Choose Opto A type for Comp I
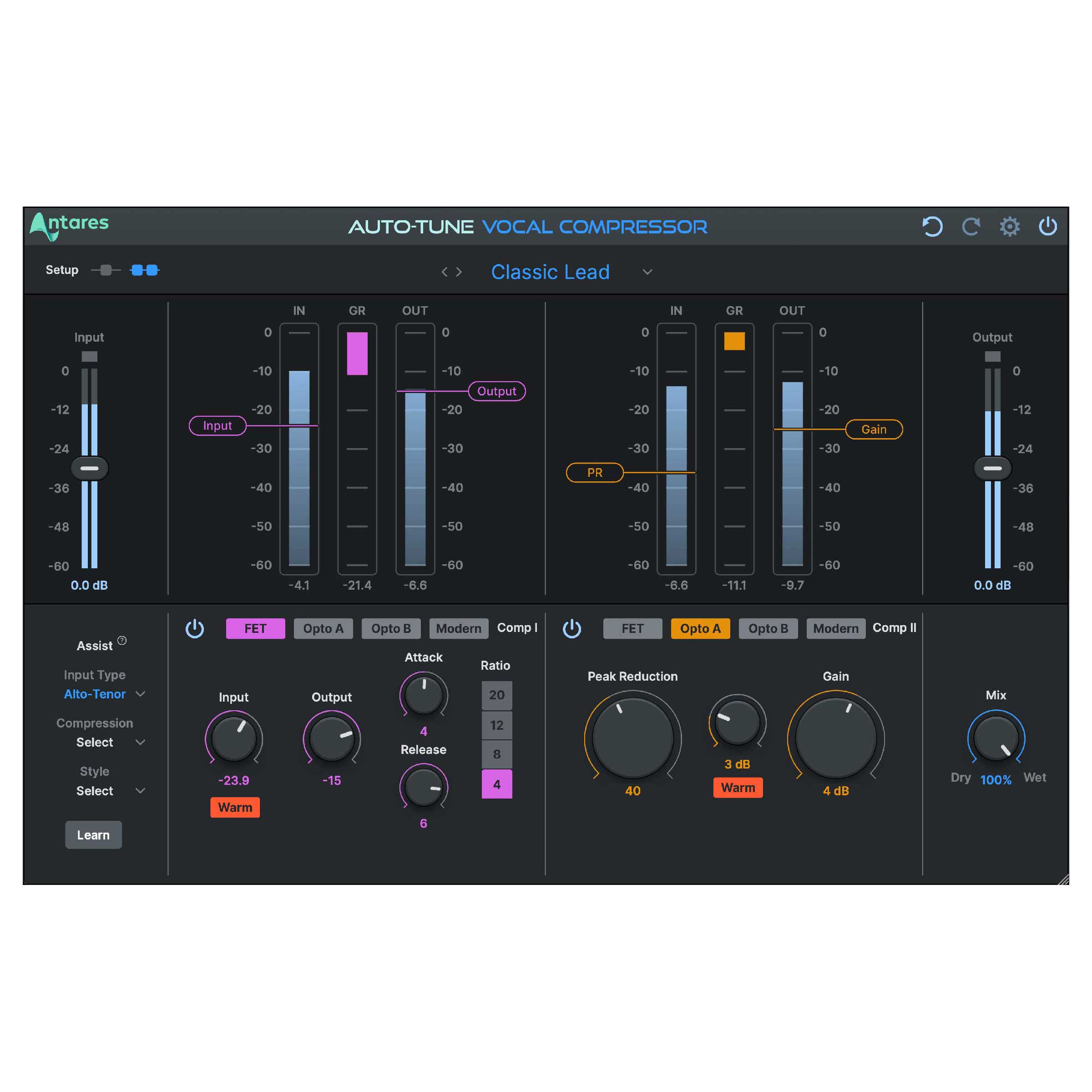Screen dimensions: 1092x1092 coord(324,628)
